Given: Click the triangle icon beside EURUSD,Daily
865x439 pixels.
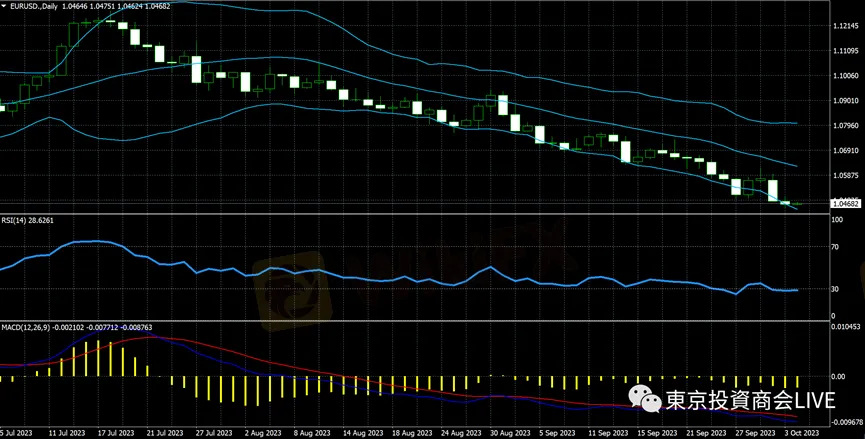Looking at the screenshot, I should click(4, 6).
